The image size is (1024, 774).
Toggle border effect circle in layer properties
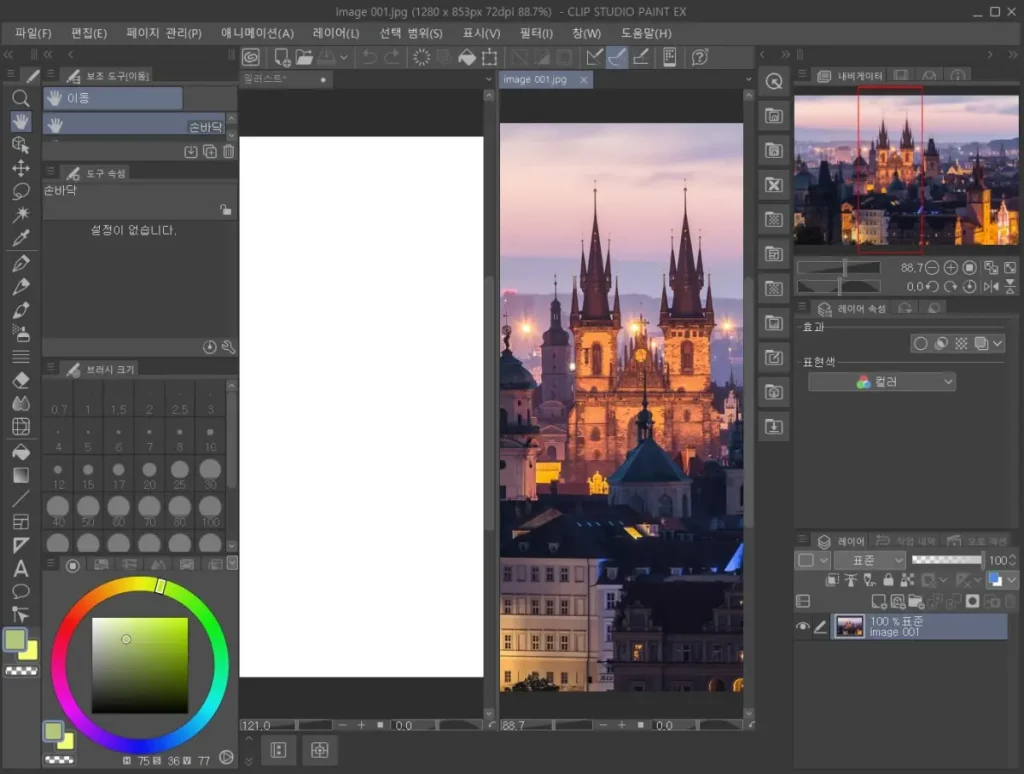[x=920, y=343]
